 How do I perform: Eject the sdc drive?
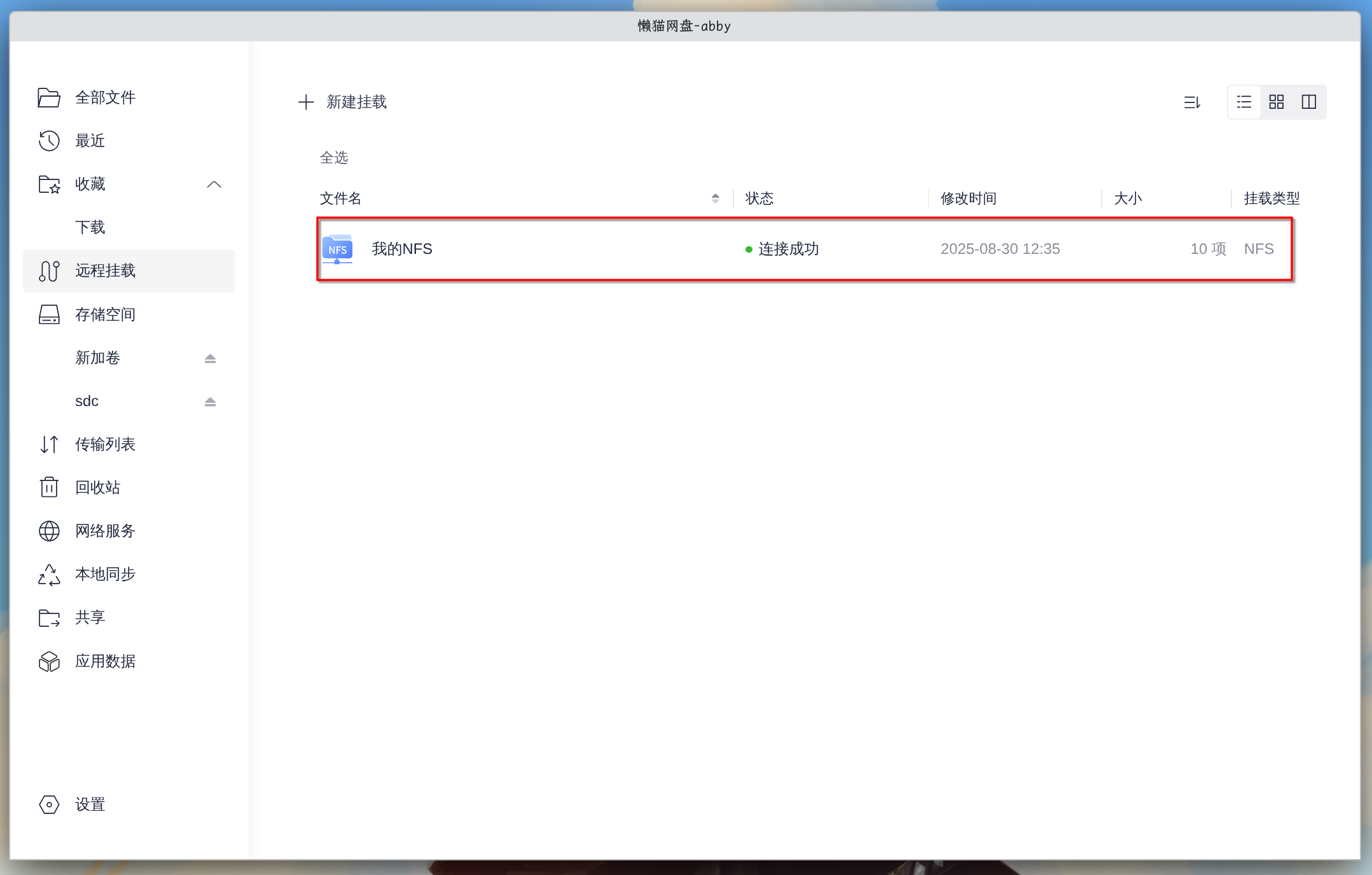tap(211, 402)
